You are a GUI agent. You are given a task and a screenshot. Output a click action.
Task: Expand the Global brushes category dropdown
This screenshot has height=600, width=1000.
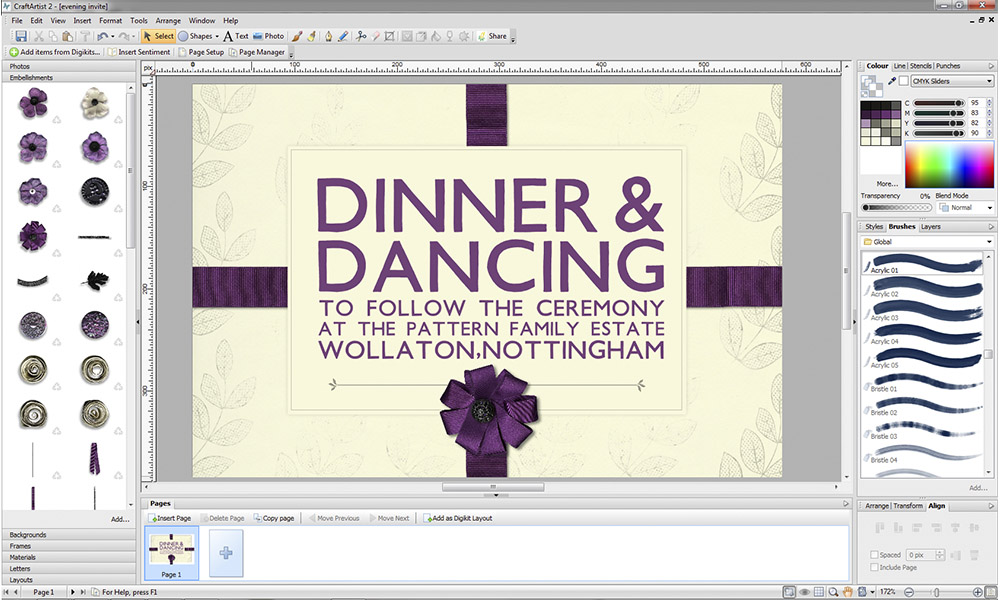click(927, 241)
